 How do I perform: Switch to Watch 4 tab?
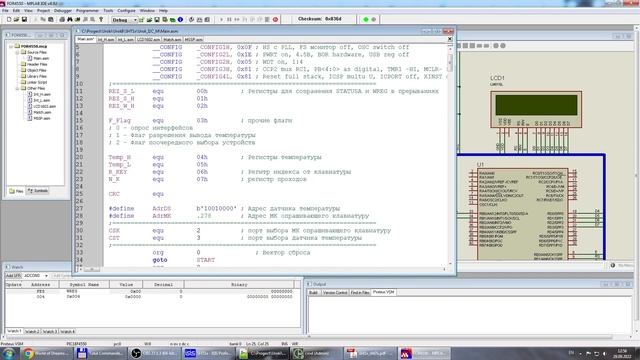[x=67, y=331]
